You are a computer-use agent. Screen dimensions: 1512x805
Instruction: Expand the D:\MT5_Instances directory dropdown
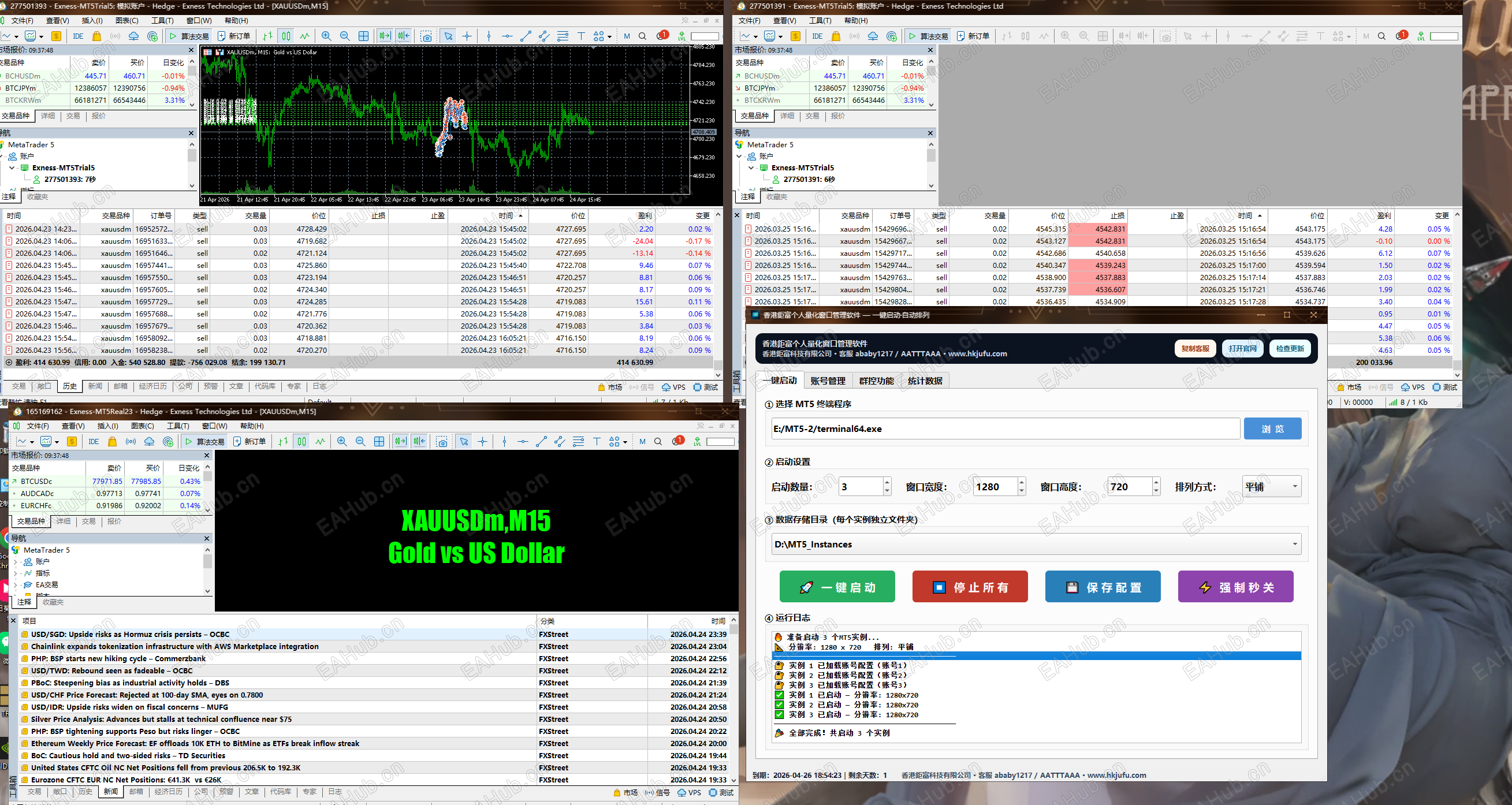tap(1294, 545)
